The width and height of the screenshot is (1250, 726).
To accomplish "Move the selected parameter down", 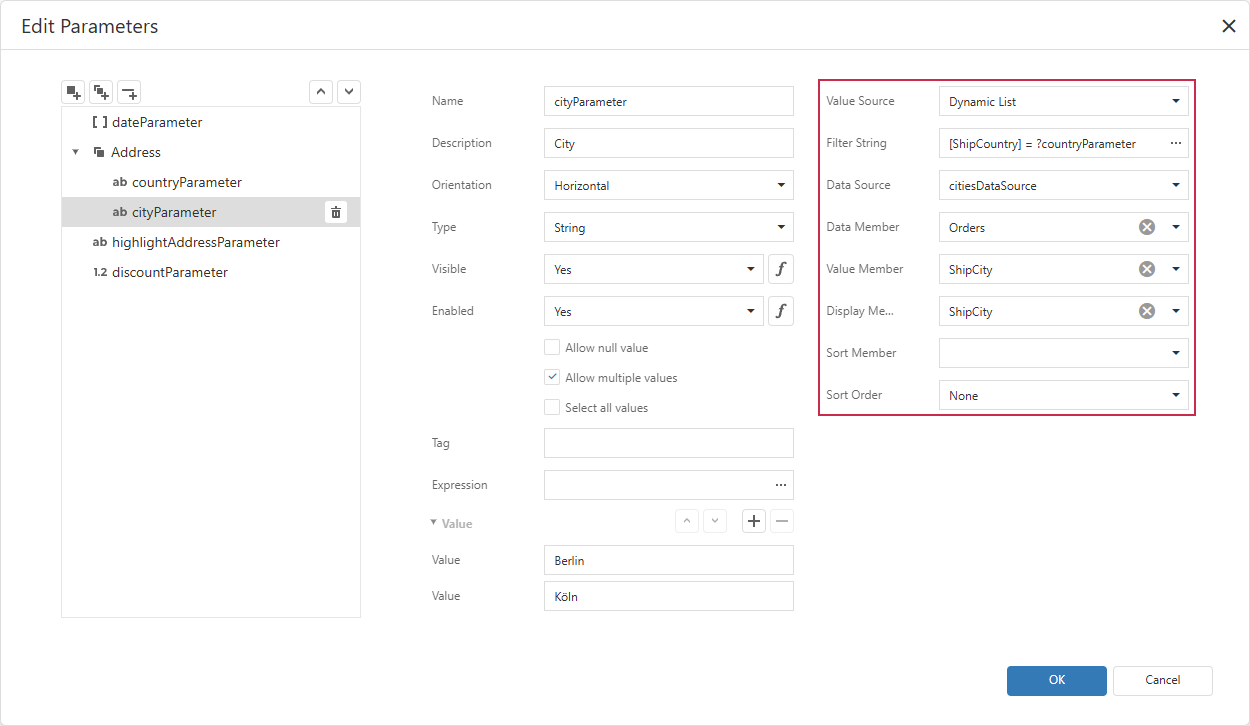I will pyautogui.click(x=349, y=92).
